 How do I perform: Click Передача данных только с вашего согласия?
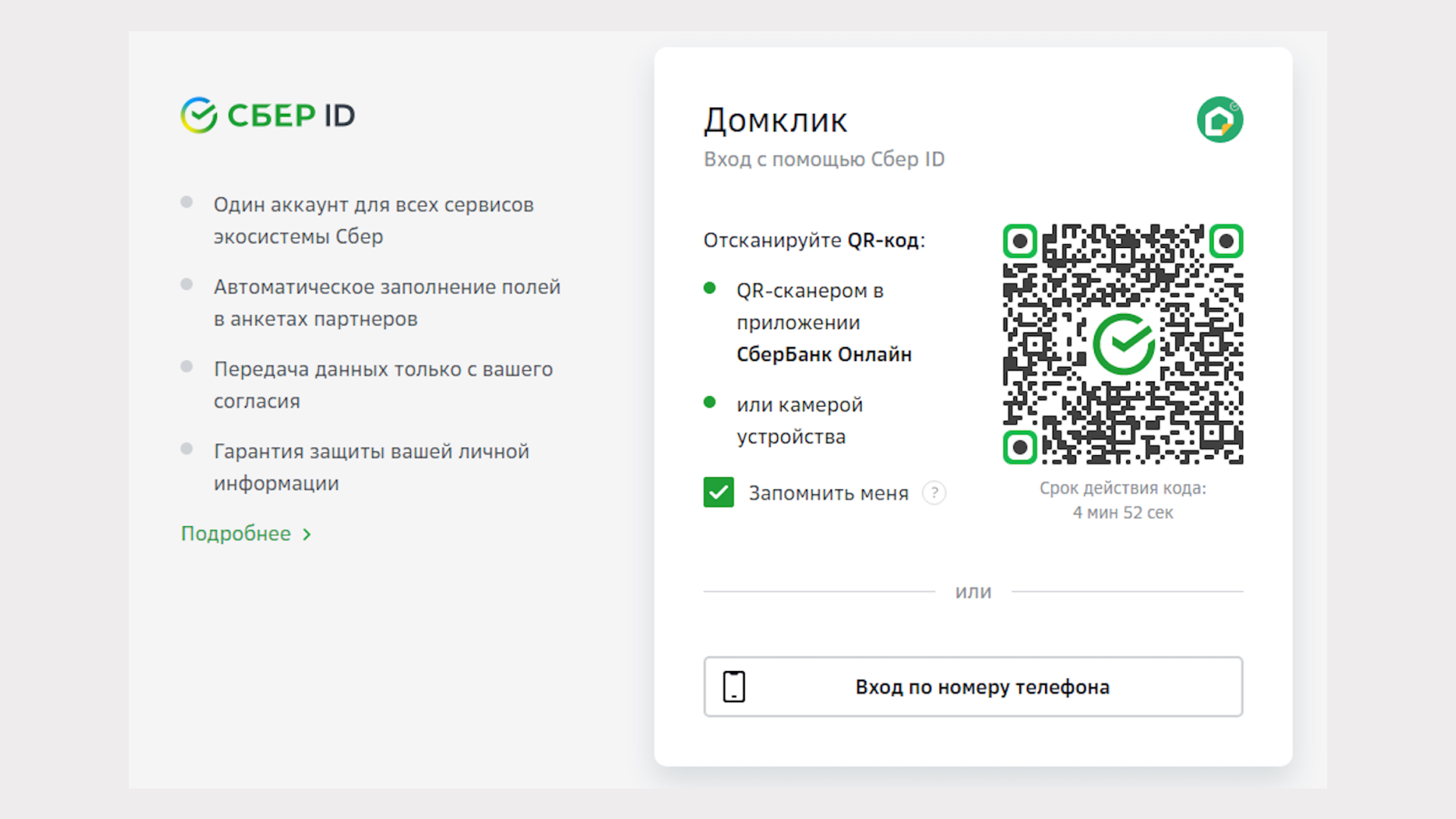click(384, 385)
